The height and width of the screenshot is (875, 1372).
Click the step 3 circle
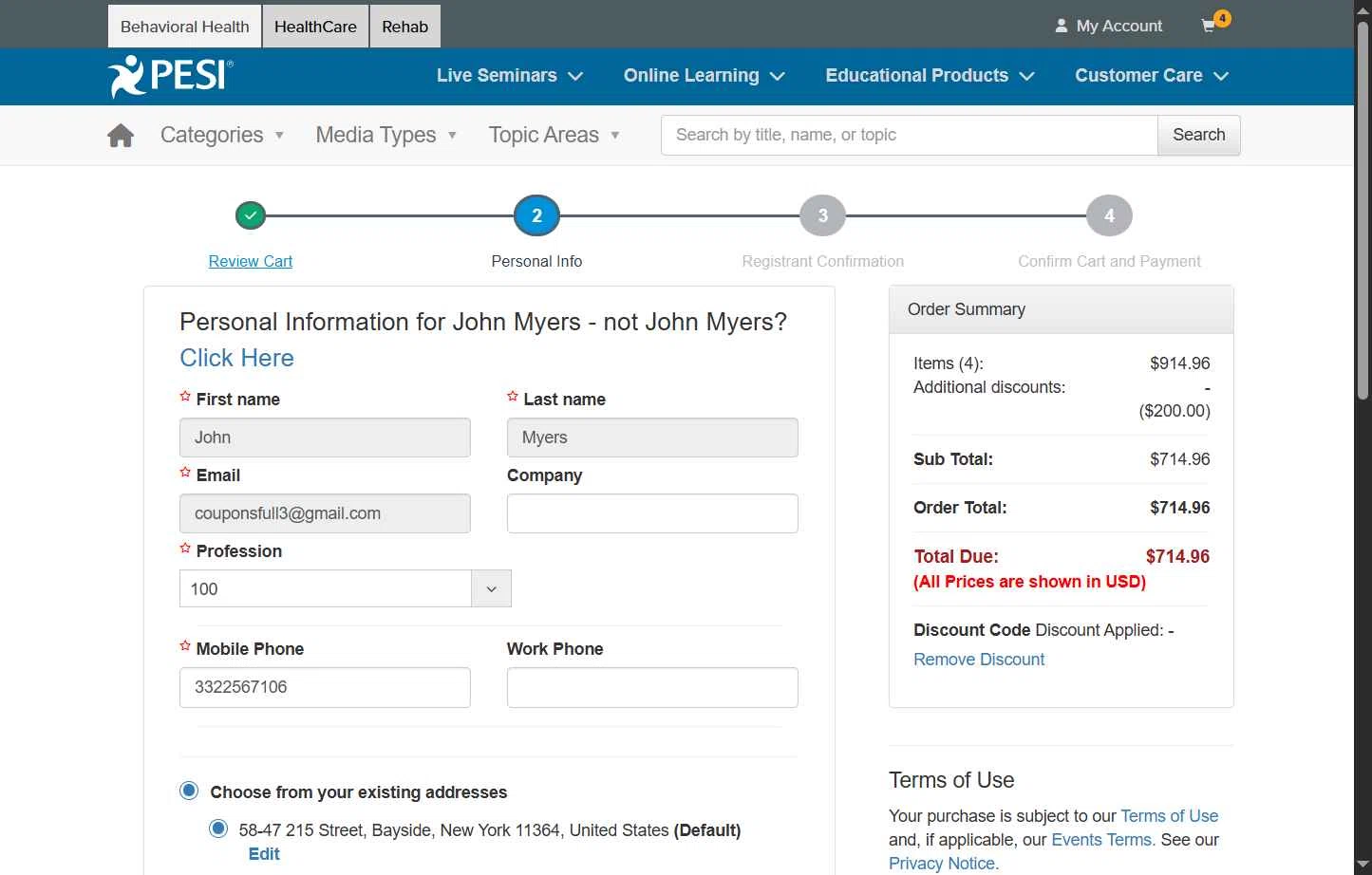(823, 215)
